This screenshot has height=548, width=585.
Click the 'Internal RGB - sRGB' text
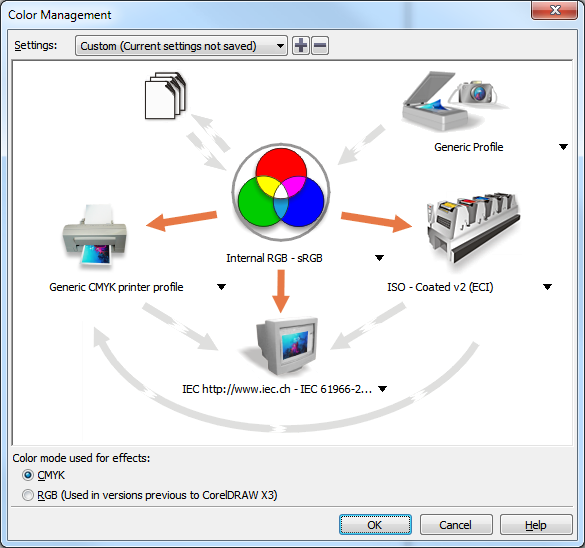point(274,258)
